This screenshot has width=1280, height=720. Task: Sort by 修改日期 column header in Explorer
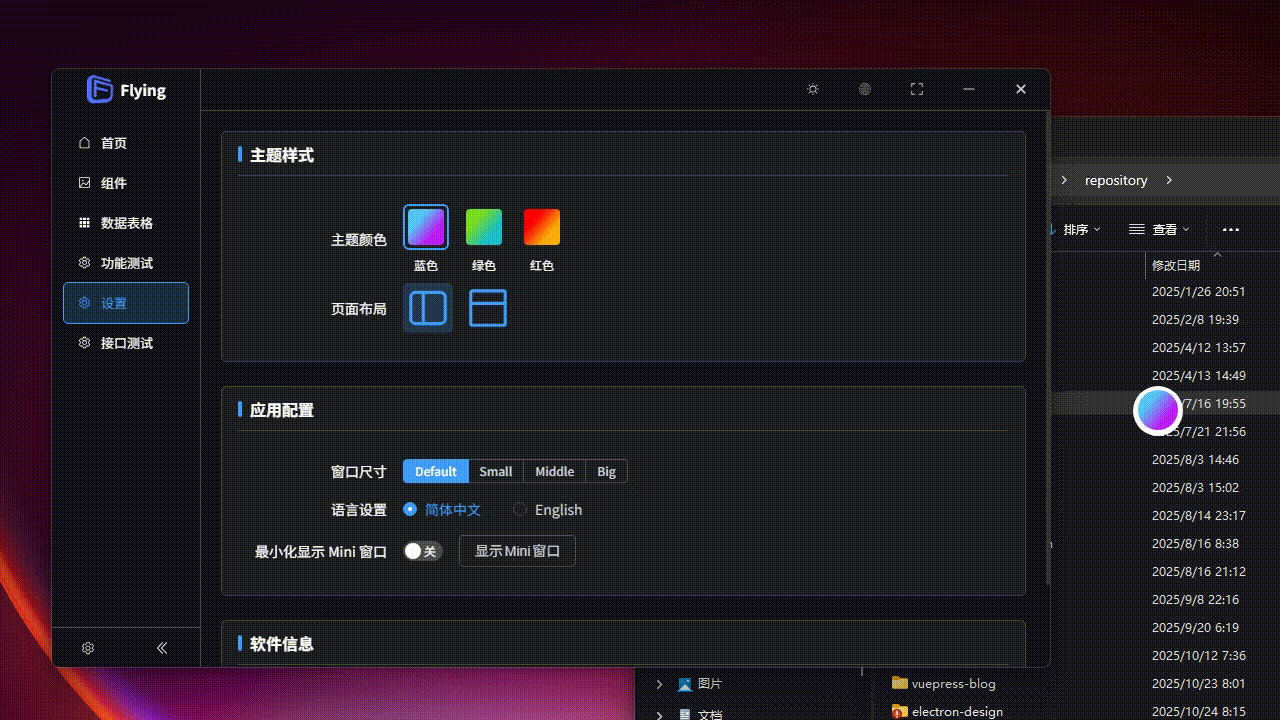(1176, 265)
